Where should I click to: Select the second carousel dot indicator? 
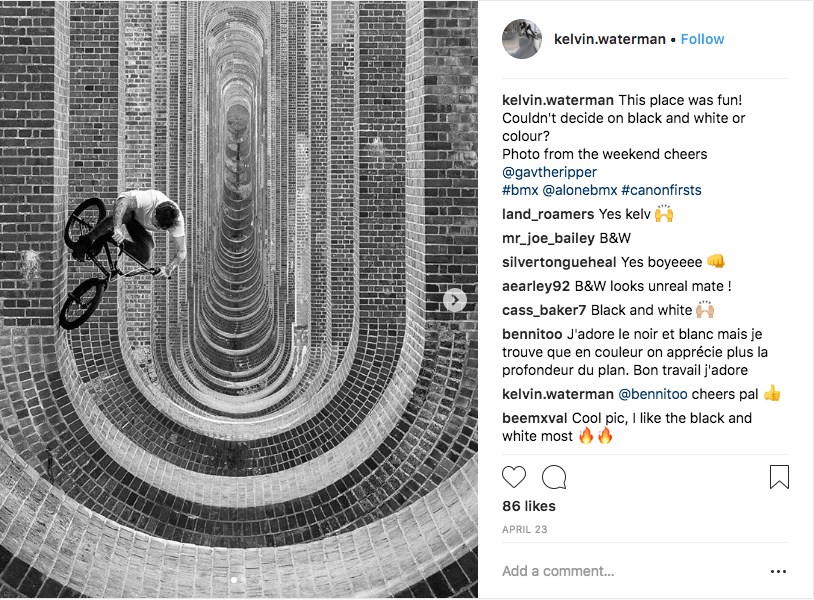tap(245, 580)
